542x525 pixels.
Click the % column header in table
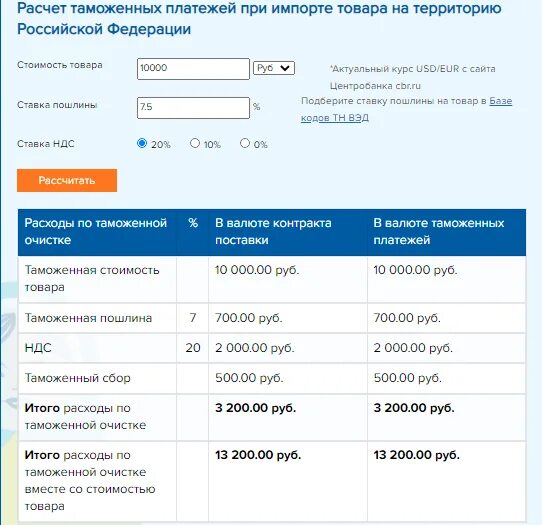[193, 223]
